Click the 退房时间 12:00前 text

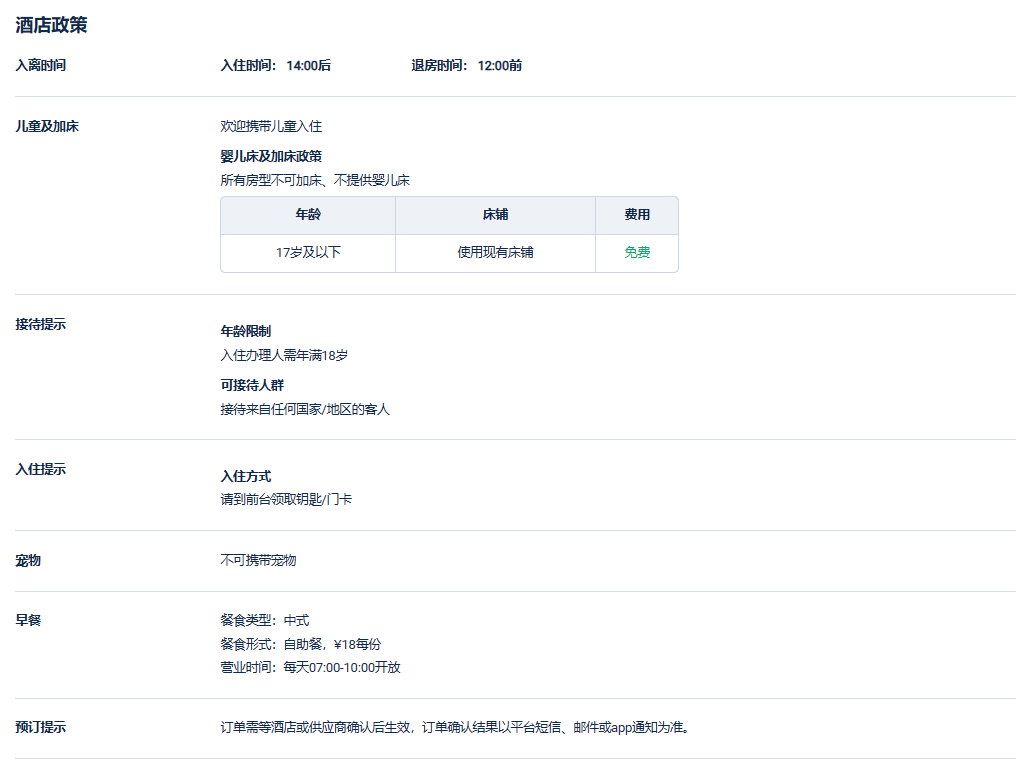466,66
